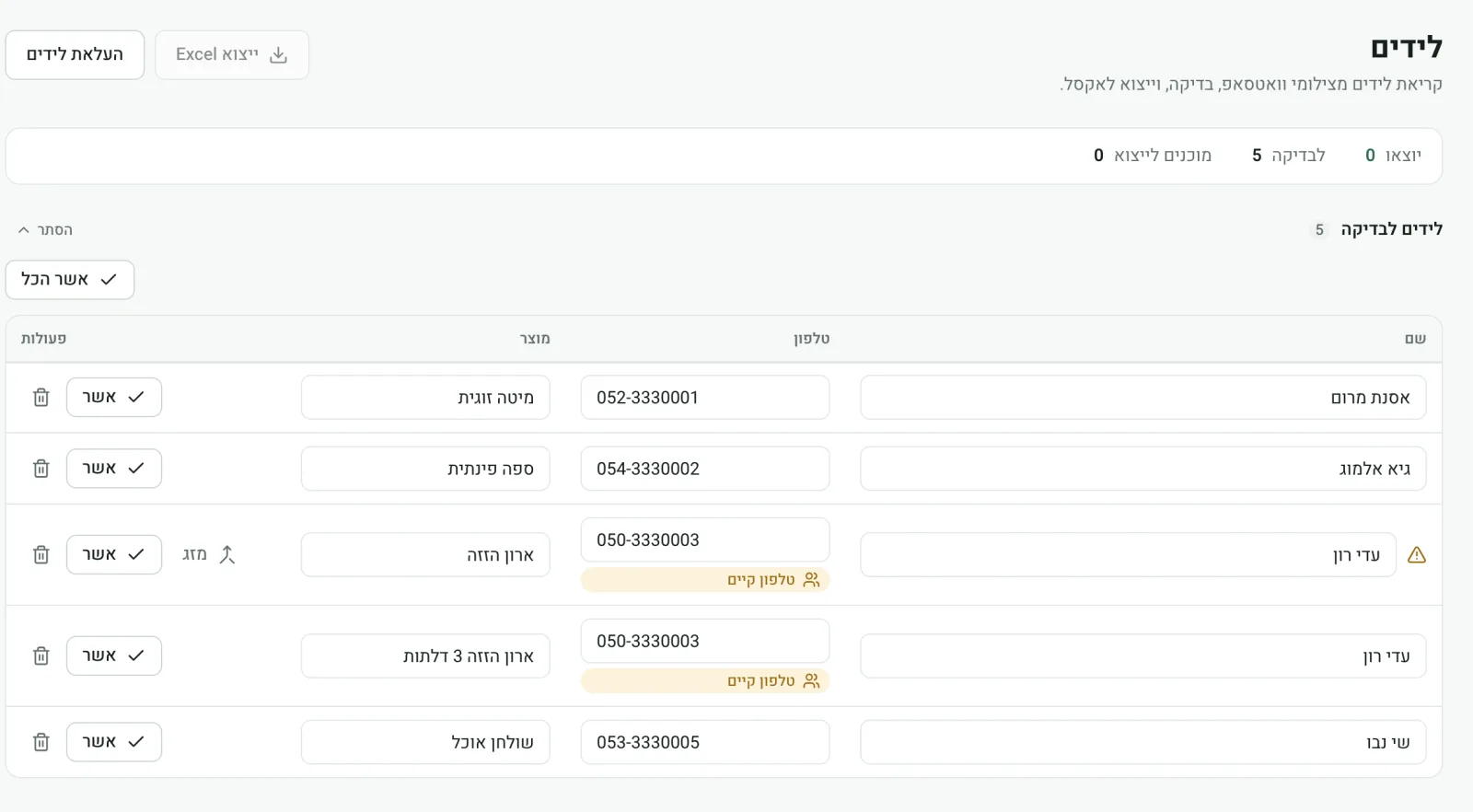Edit name field עדי רון with warning
This screenshot has height=812, width=1473.
click(x=1128, y=555)
